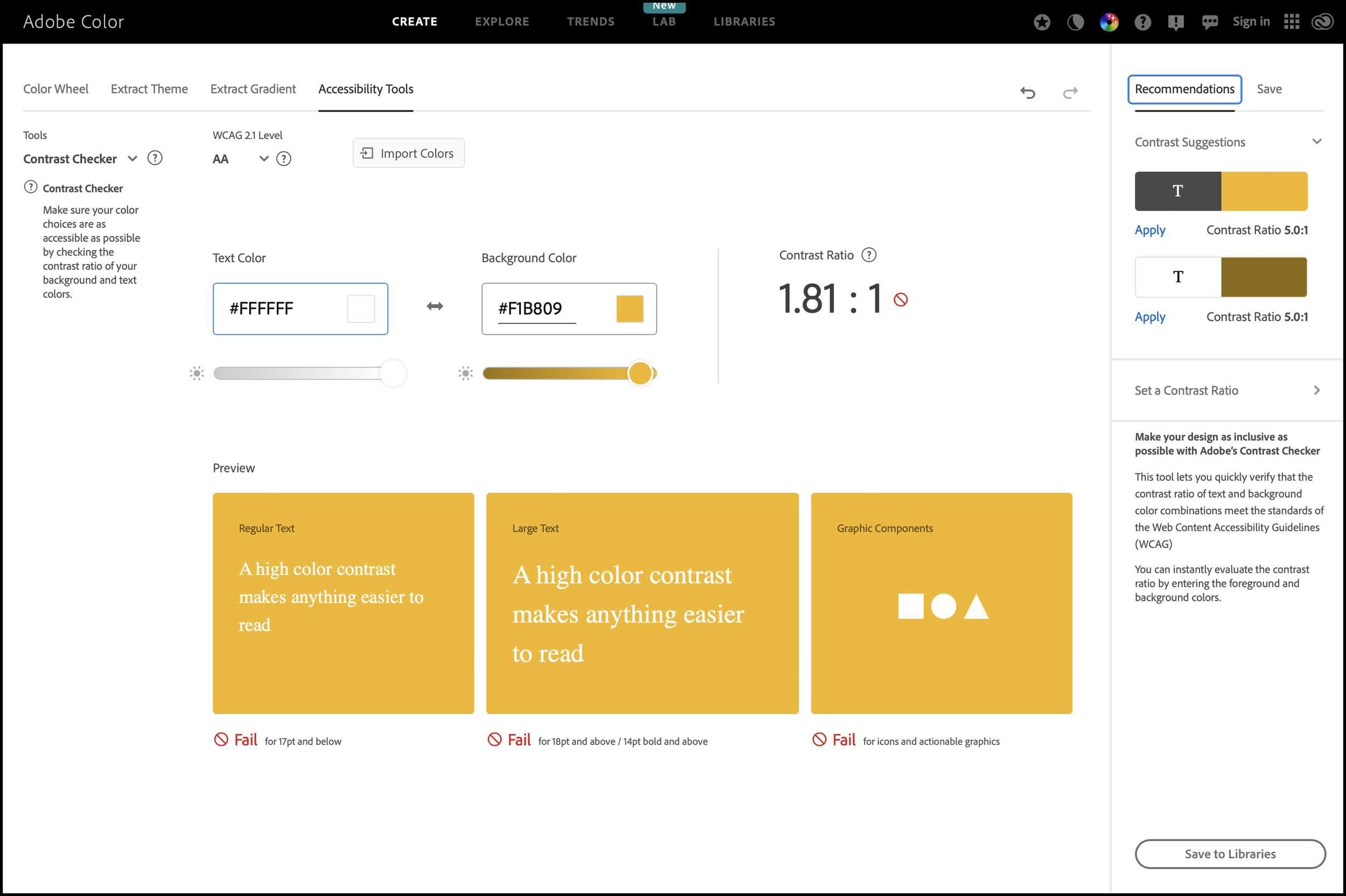Click the redo arrow icon
This screenshot has width=1346, height=896.
pos(1070,92)
